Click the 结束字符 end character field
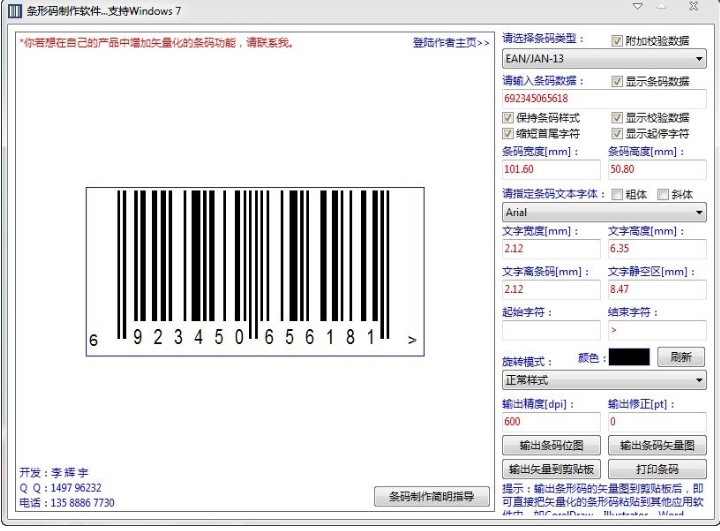The image size is (720, 531). [657, 330]
